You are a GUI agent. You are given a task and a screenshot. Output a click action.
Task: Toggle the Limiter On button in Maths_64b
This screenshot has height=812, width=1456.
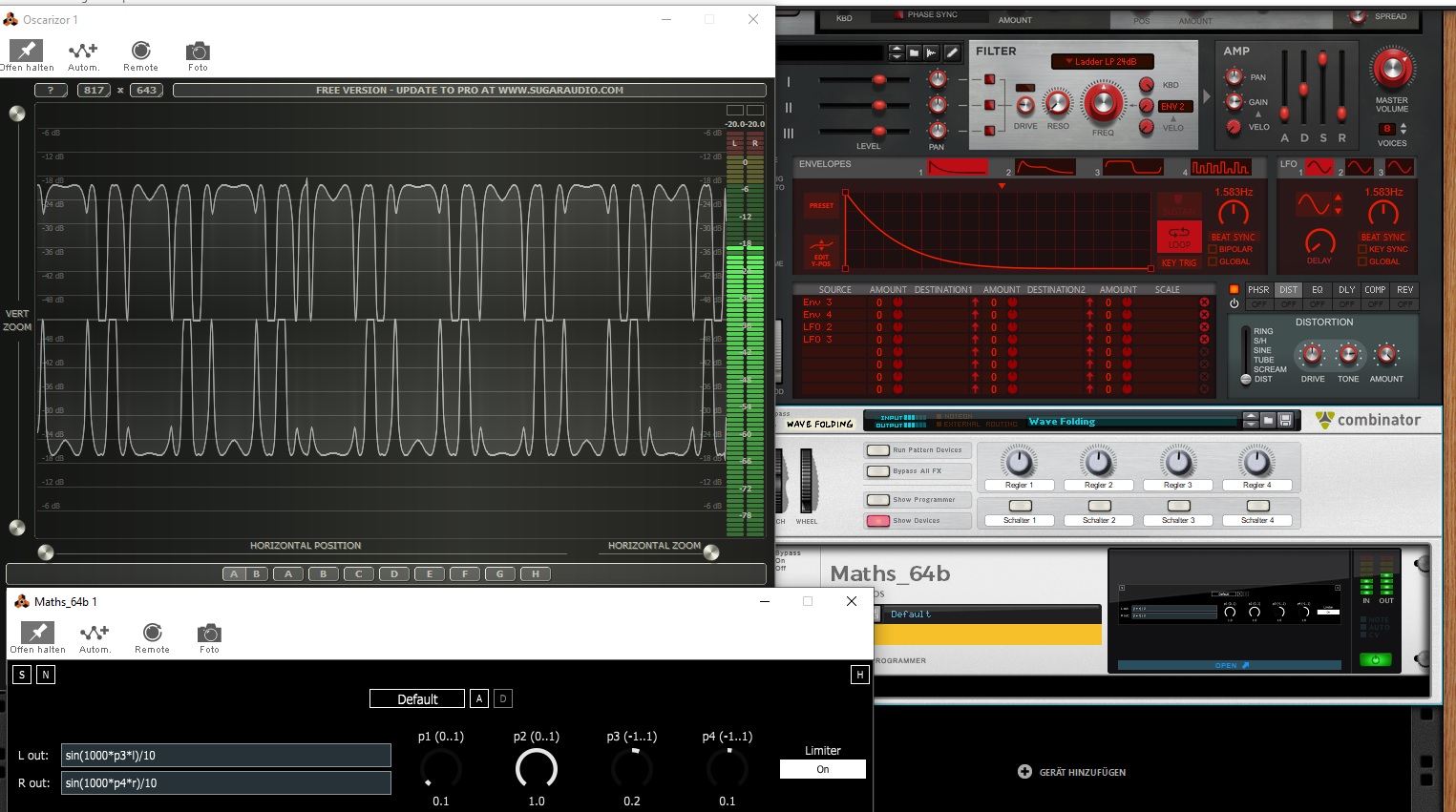tap(823, 769)
